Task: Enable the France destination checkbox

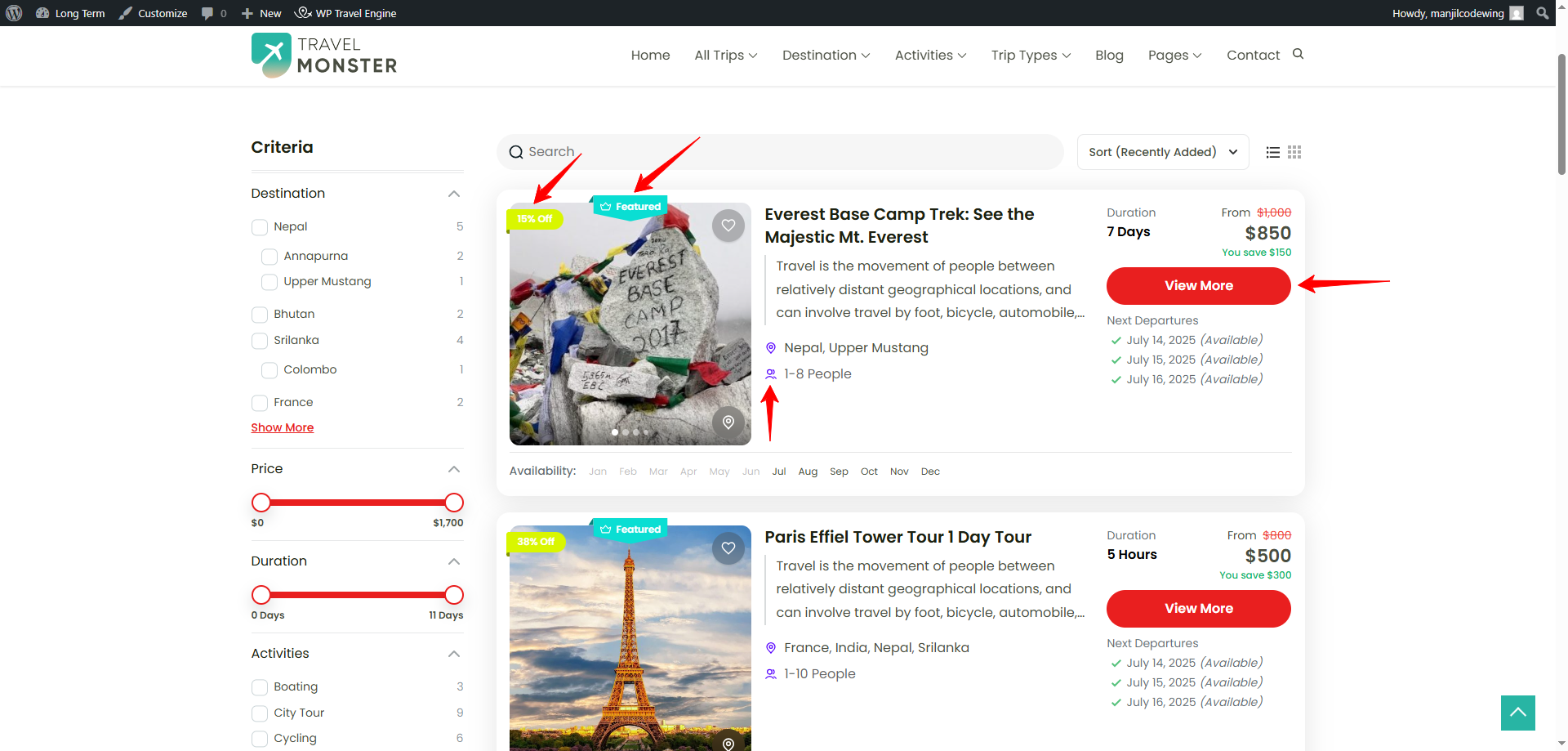Action: [260, 403]
